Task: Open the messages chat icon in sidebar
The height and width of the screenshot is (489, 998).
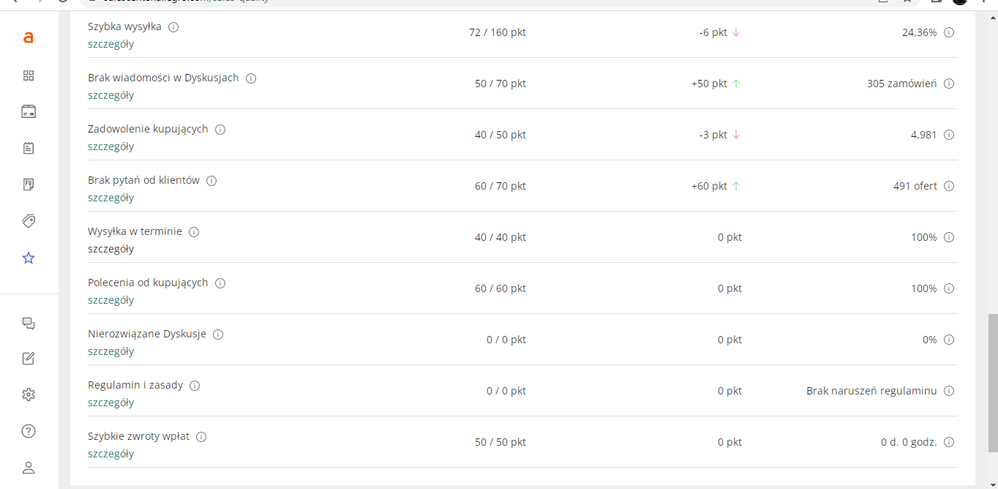Action: (x=28, y=323)
